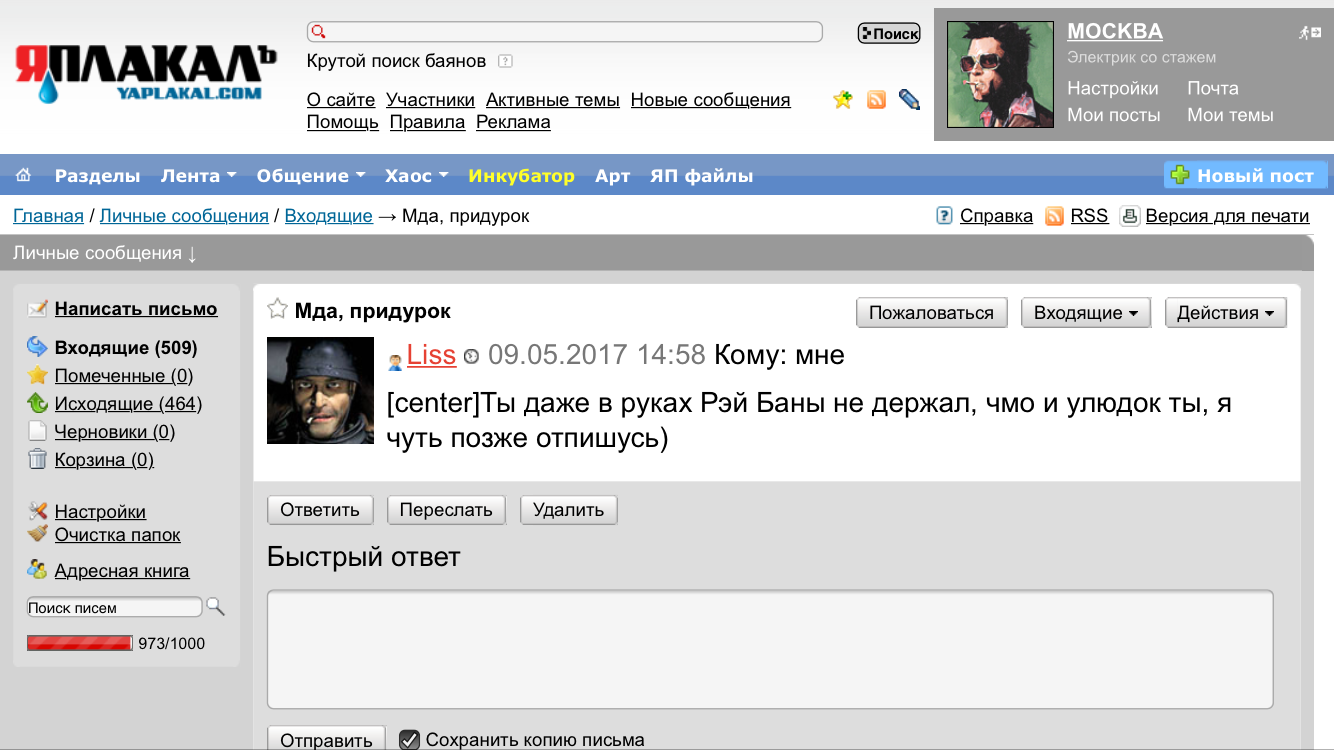The image size is (1334, 750).
Task: Open Мои посты in the profile panel
Action: click(1114, 115)
